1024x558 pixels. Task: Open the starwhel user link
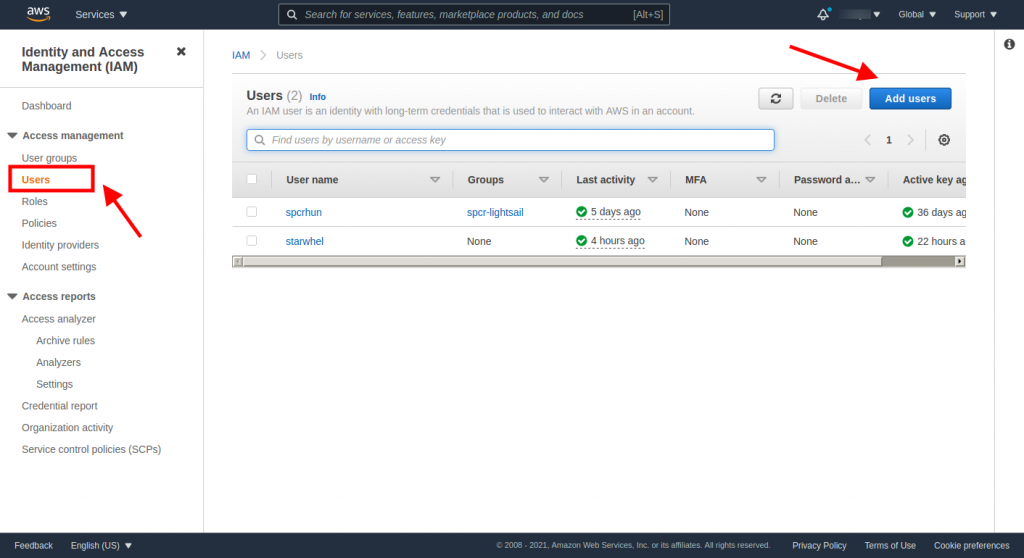click(x=304, y=241)
